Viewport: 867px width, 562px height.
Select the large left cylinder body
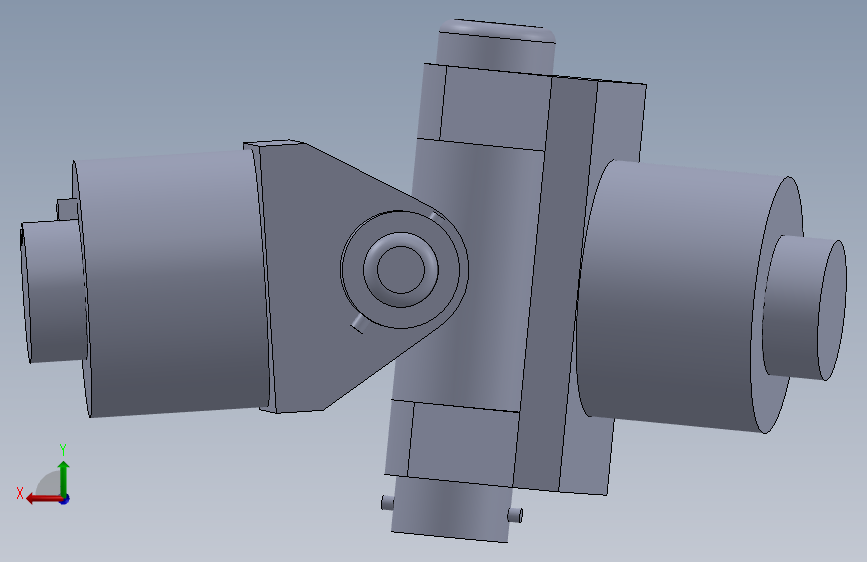[171, 285]
